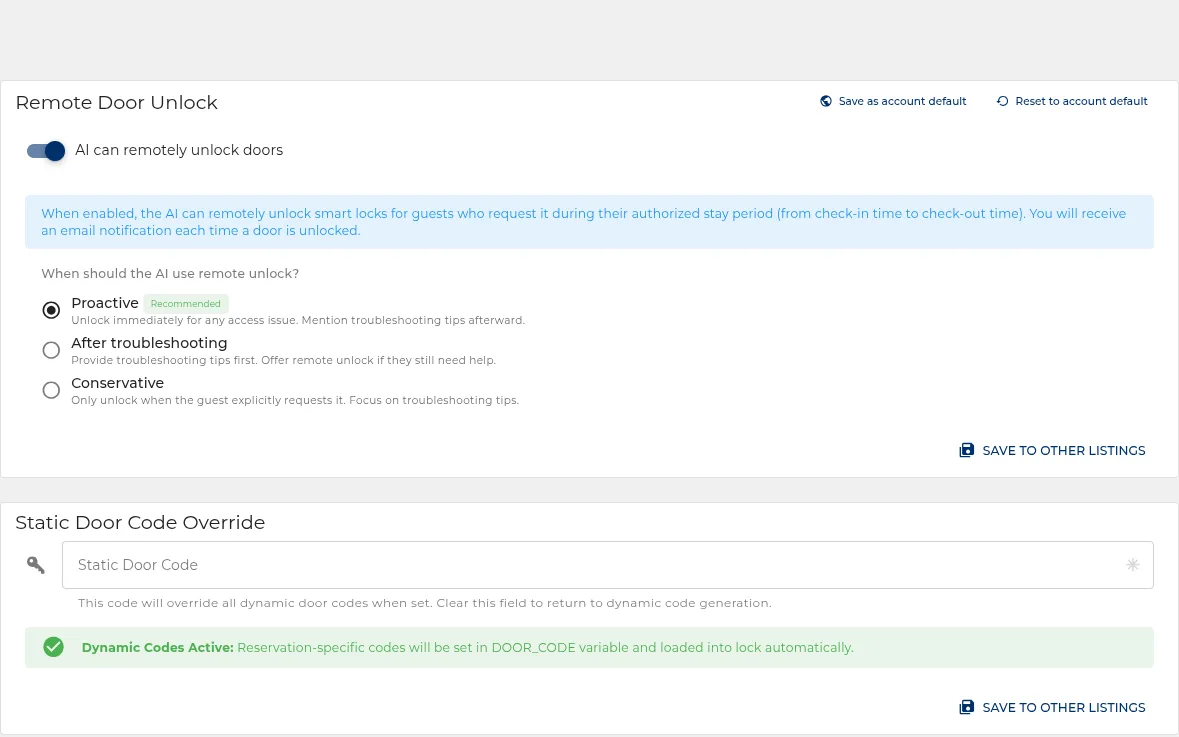Toggle off AI can remotely unlock doors switch

click(x=46, y=151)
